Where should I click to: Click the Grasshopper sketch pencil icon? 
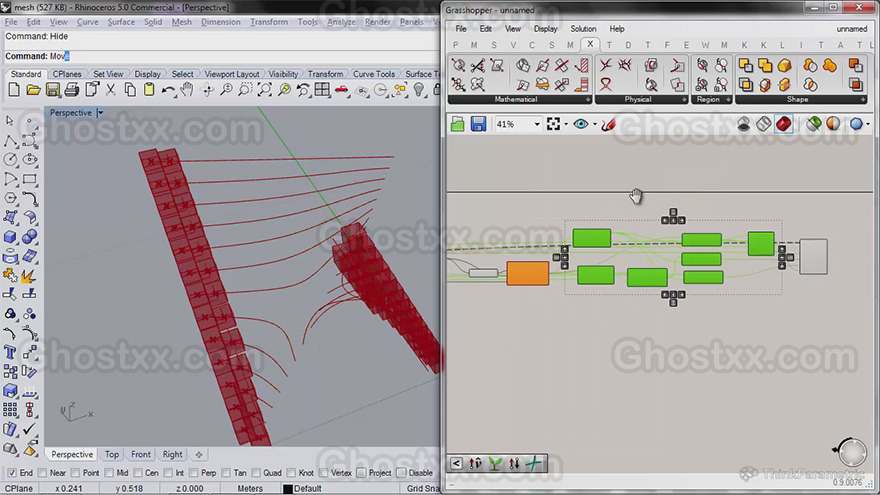(x=608, y=124)
